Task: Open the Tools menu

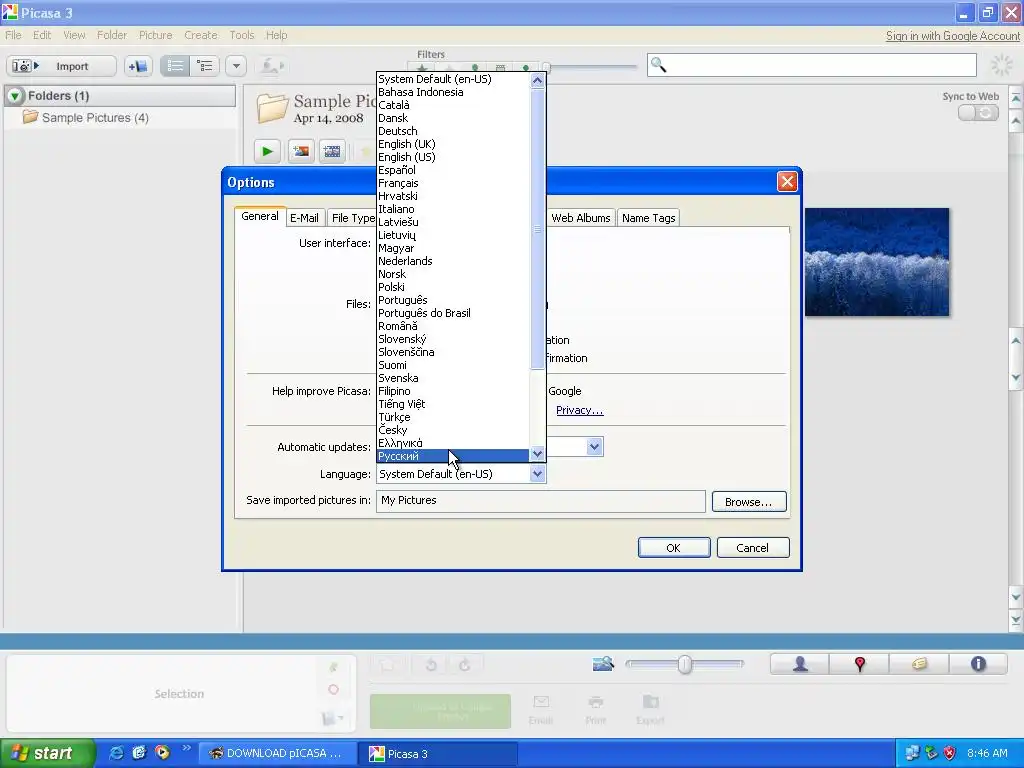Action: [242, 35]
